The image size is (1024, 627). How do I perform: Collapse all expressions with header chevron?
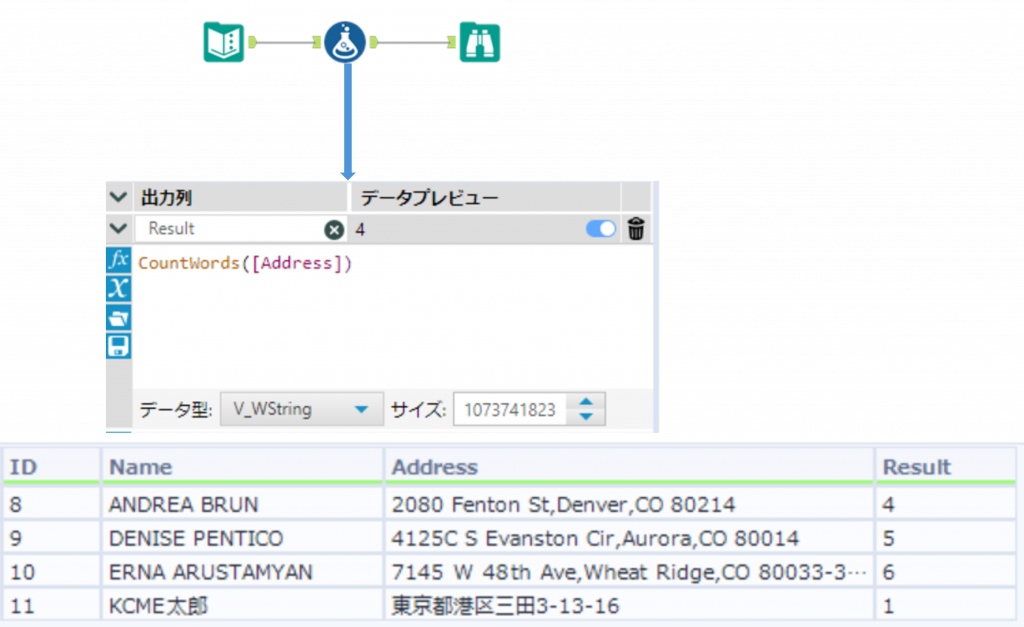coord(119,197)
